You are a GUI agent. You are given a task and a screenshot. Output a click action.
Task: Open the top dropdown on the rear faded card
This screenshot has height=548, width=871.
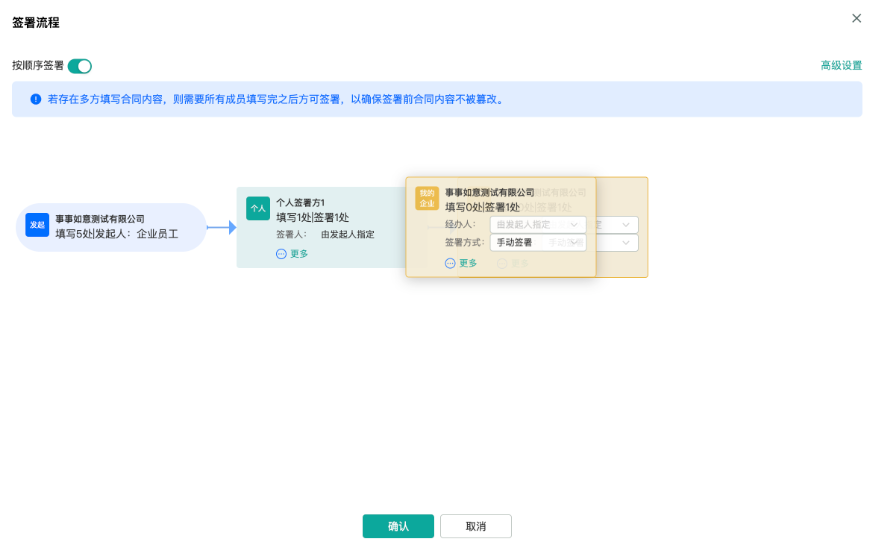618,225
